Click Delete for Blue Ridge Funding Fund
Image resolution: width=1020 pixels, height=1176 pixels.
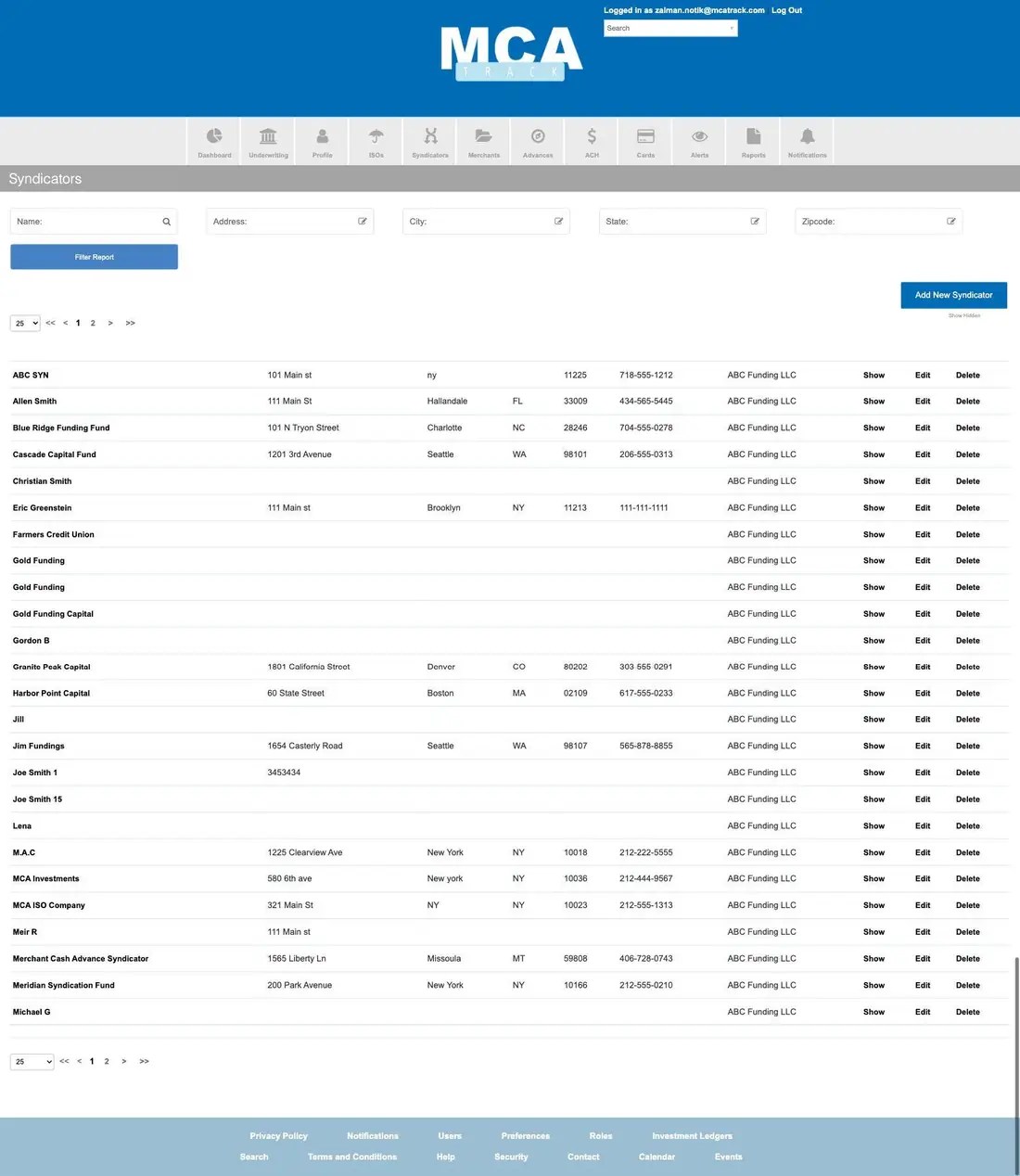pos(968,428)
